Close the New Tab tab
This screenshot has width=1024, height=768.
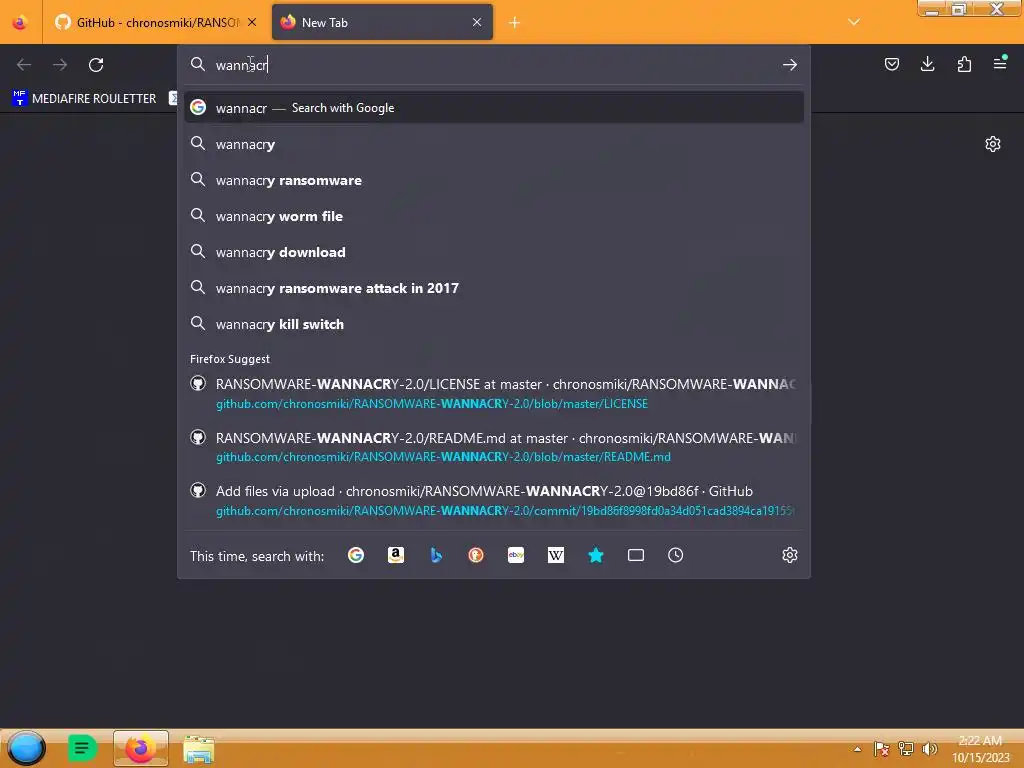point(477,22)
